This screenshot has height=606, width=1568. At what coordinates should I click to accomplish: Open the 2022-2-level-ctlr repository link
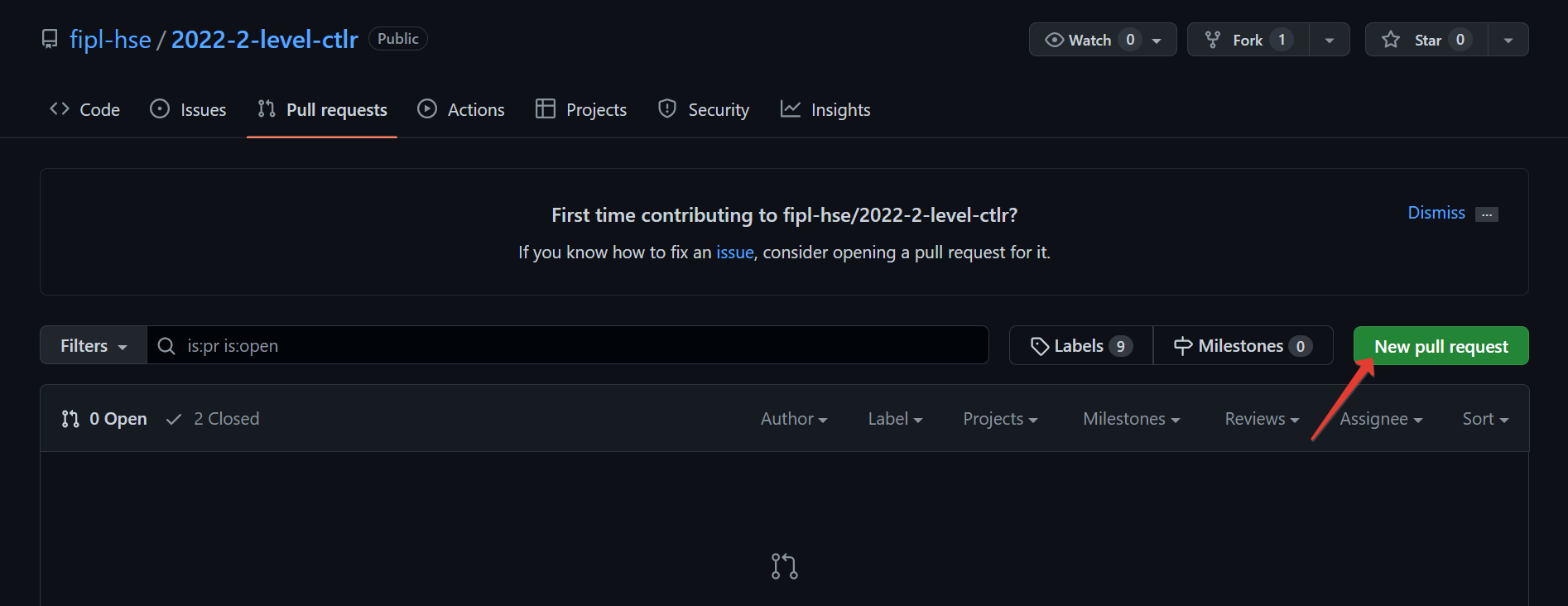tap(264, 39)
